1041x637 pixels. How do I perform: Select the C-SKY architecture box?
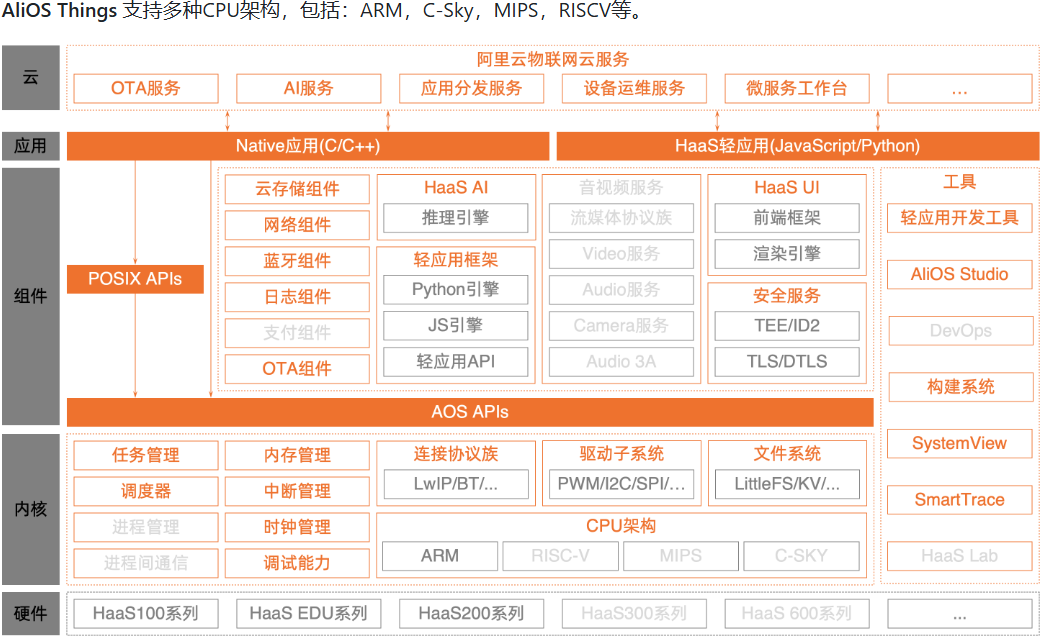(801, 556)
